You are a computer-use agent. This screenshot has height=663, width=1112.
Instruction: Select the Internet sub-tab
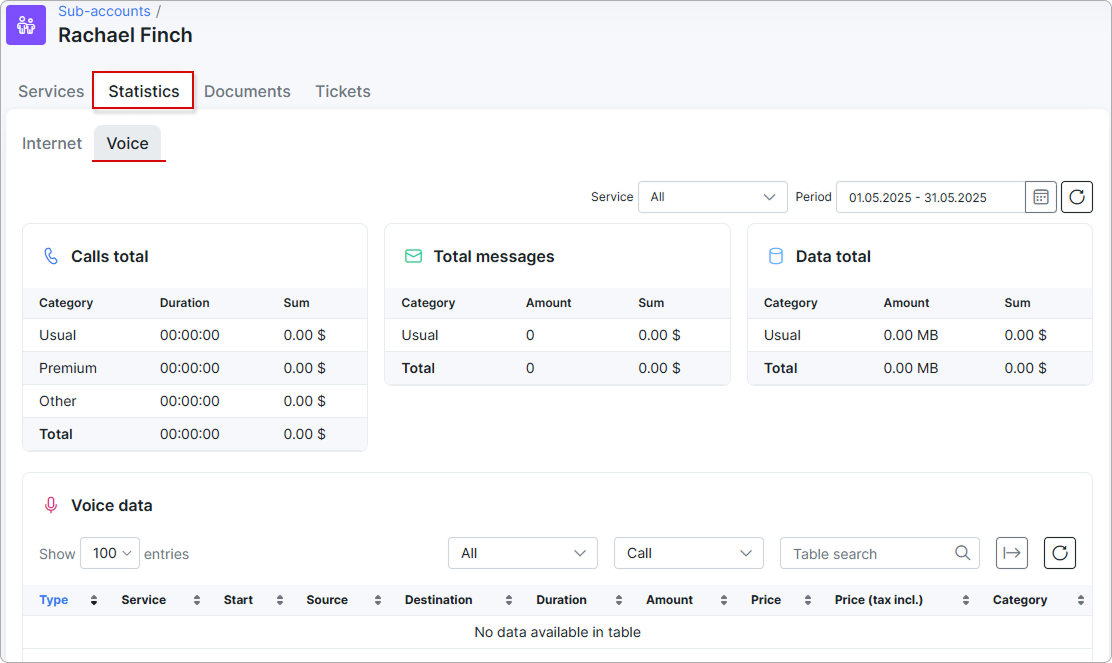point(52,143)
